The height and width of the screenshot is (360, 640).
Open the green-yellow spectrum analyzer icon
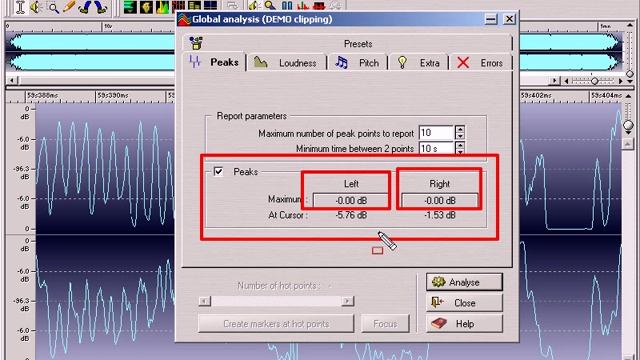(162, 7)
